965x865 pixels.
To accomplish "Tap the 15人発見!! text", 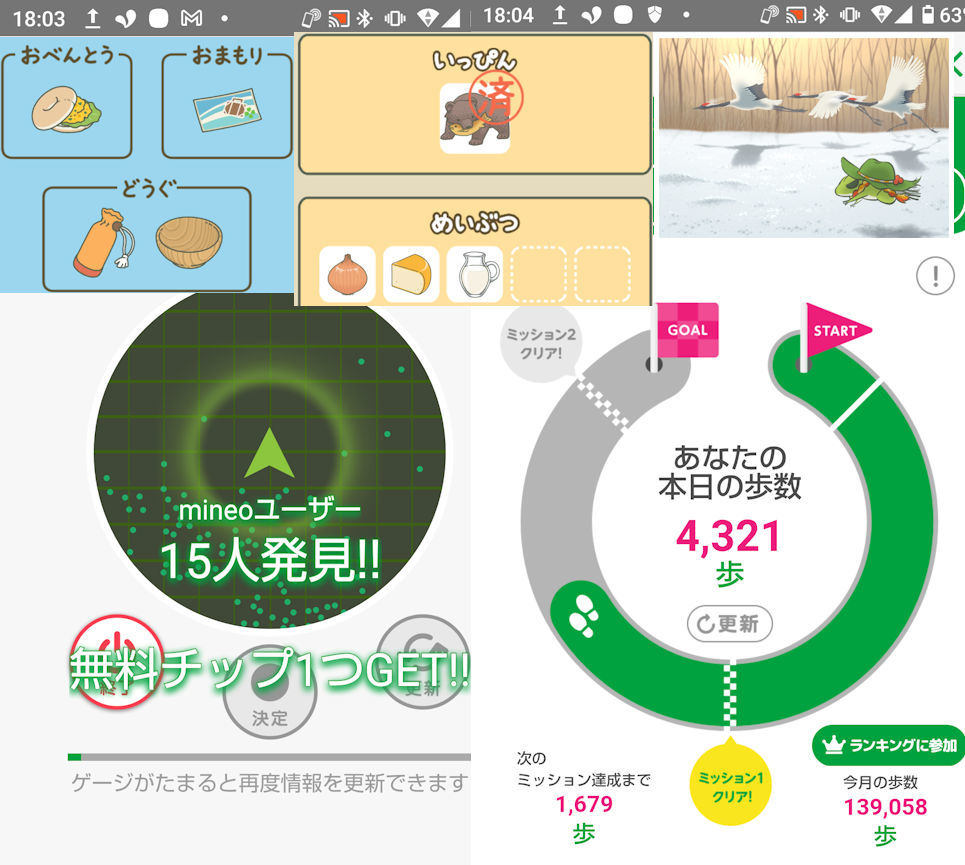I will pos(269,560).
